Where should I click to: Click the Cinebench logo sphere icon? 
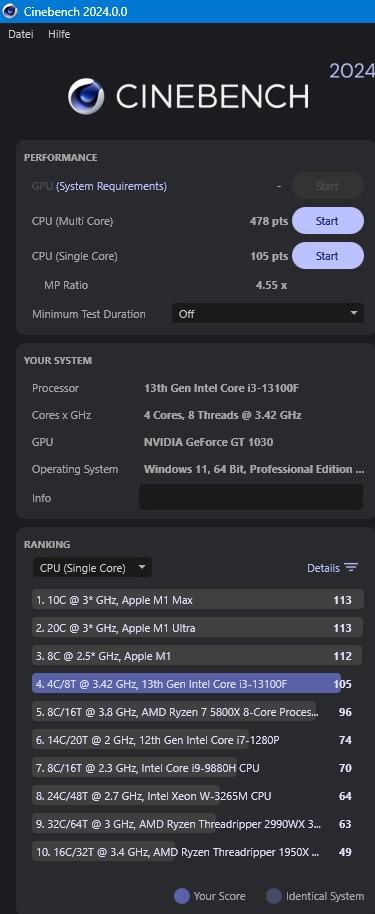click(x=86, y=96)
